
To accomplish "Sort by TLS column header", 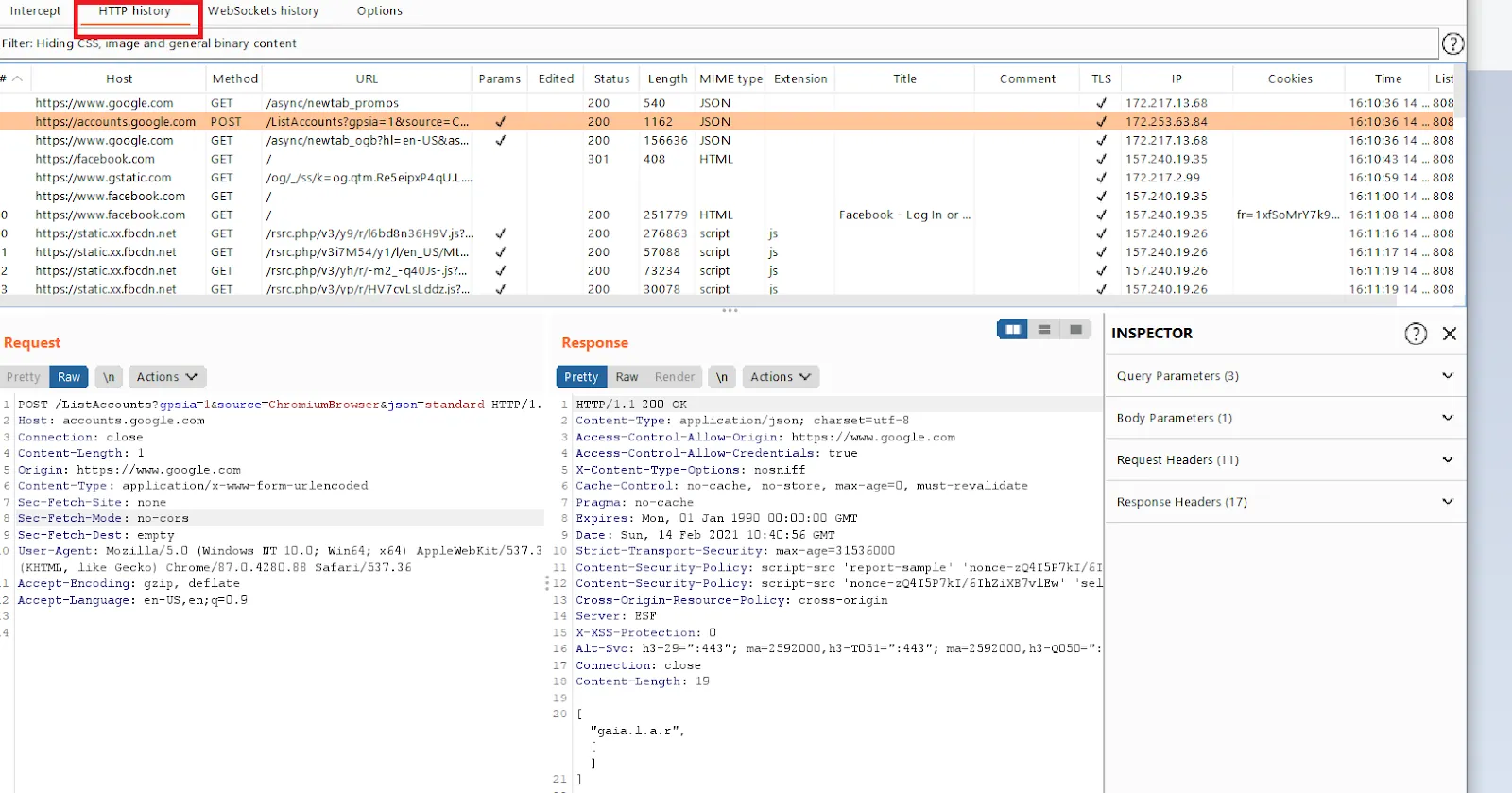I will click(1101, 78).
